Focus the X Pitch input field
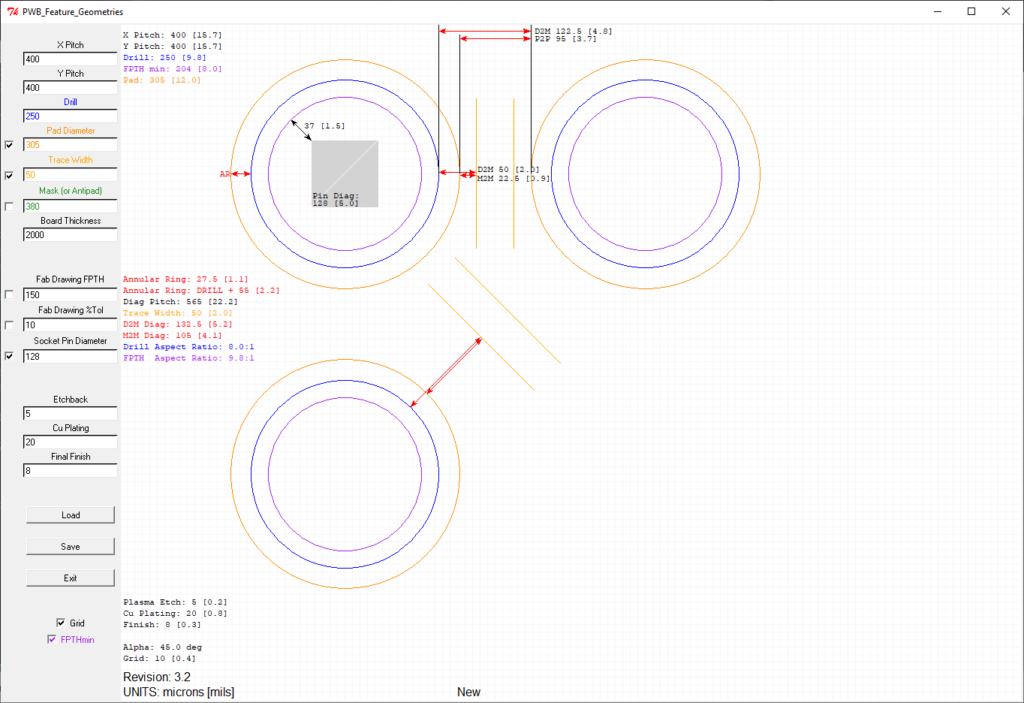1024x703 pixels. click(70, 59)
